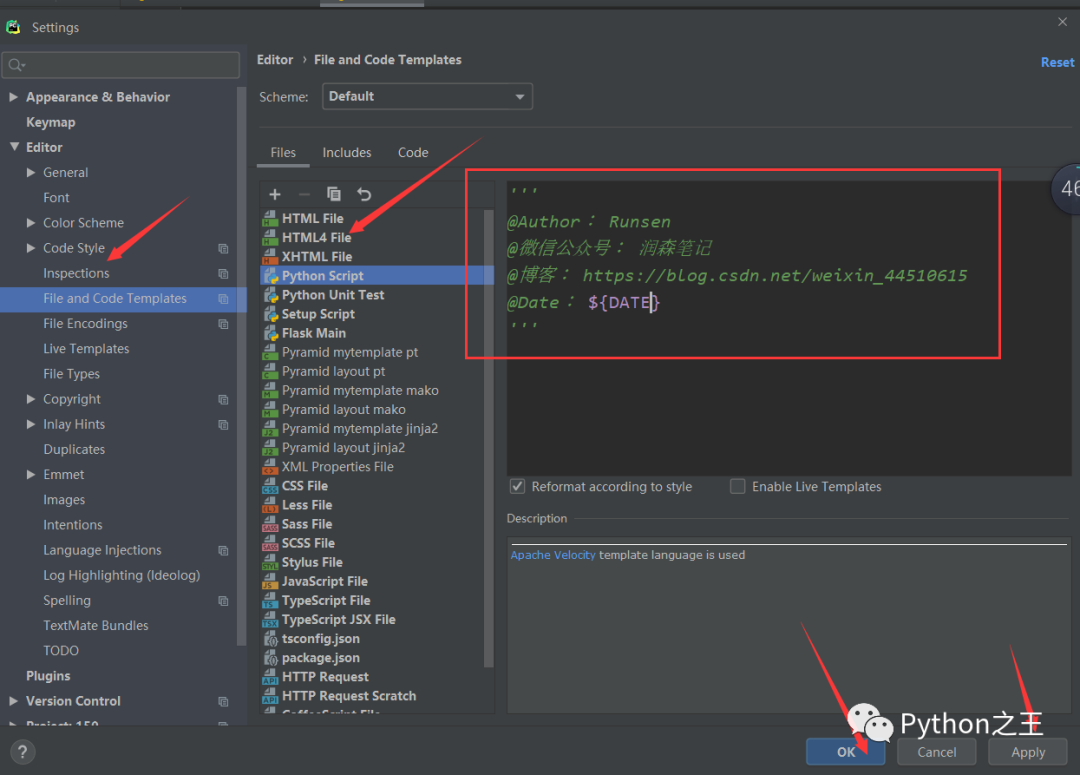The width and height of the screenshot is (1080, 775).
Task: Collapse the Editor section
Action: click(14, 147)
